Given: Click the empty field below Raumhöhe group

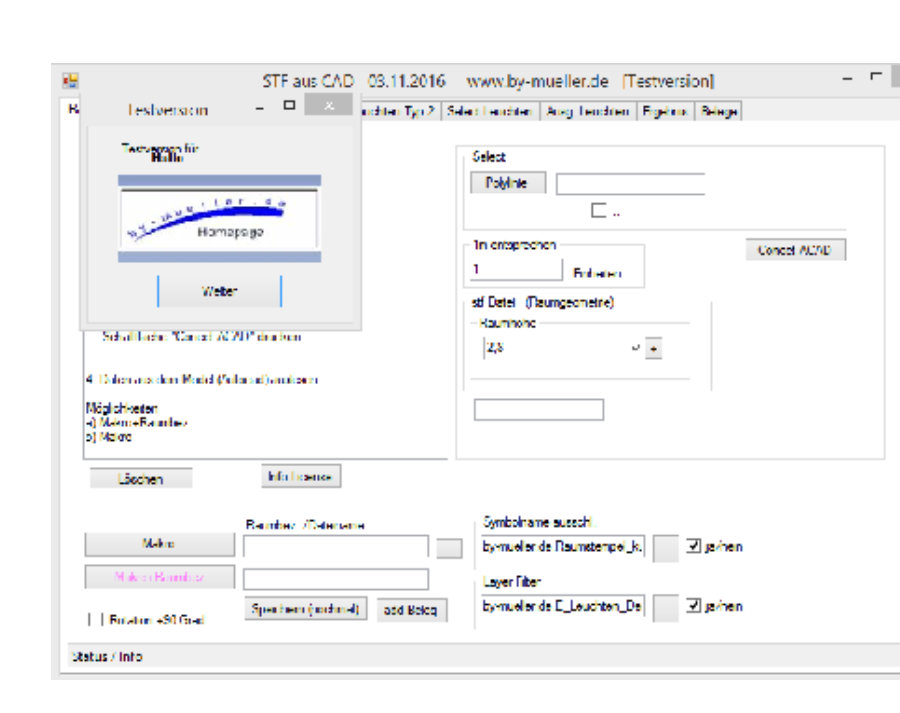Looking at the screenshot, I should click(x=538, y=410).
